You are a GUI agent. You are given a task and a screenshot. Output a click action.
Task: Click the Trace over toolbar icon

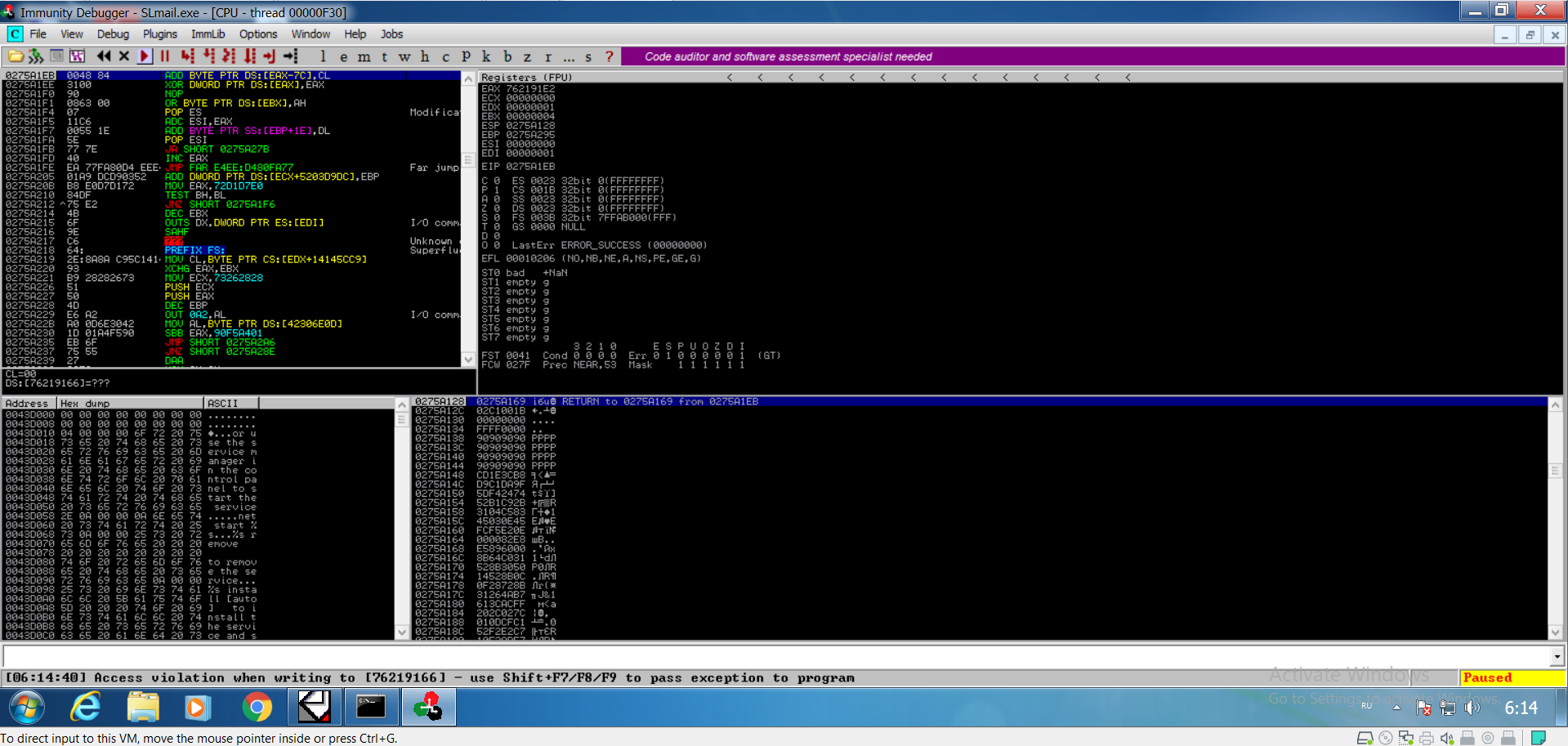tap(250, 56)
